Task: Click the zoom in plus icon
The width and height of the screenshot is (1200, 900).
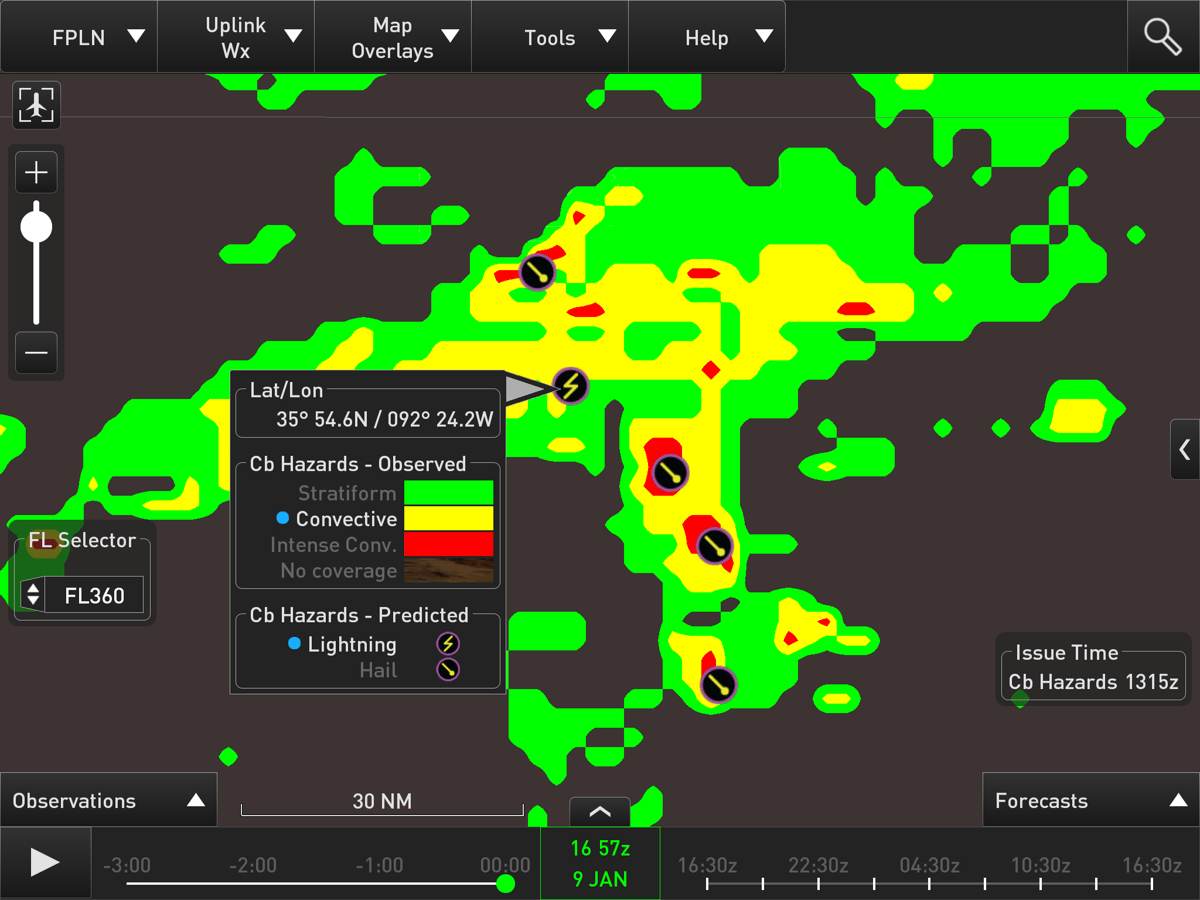Action: click(36, 172)
